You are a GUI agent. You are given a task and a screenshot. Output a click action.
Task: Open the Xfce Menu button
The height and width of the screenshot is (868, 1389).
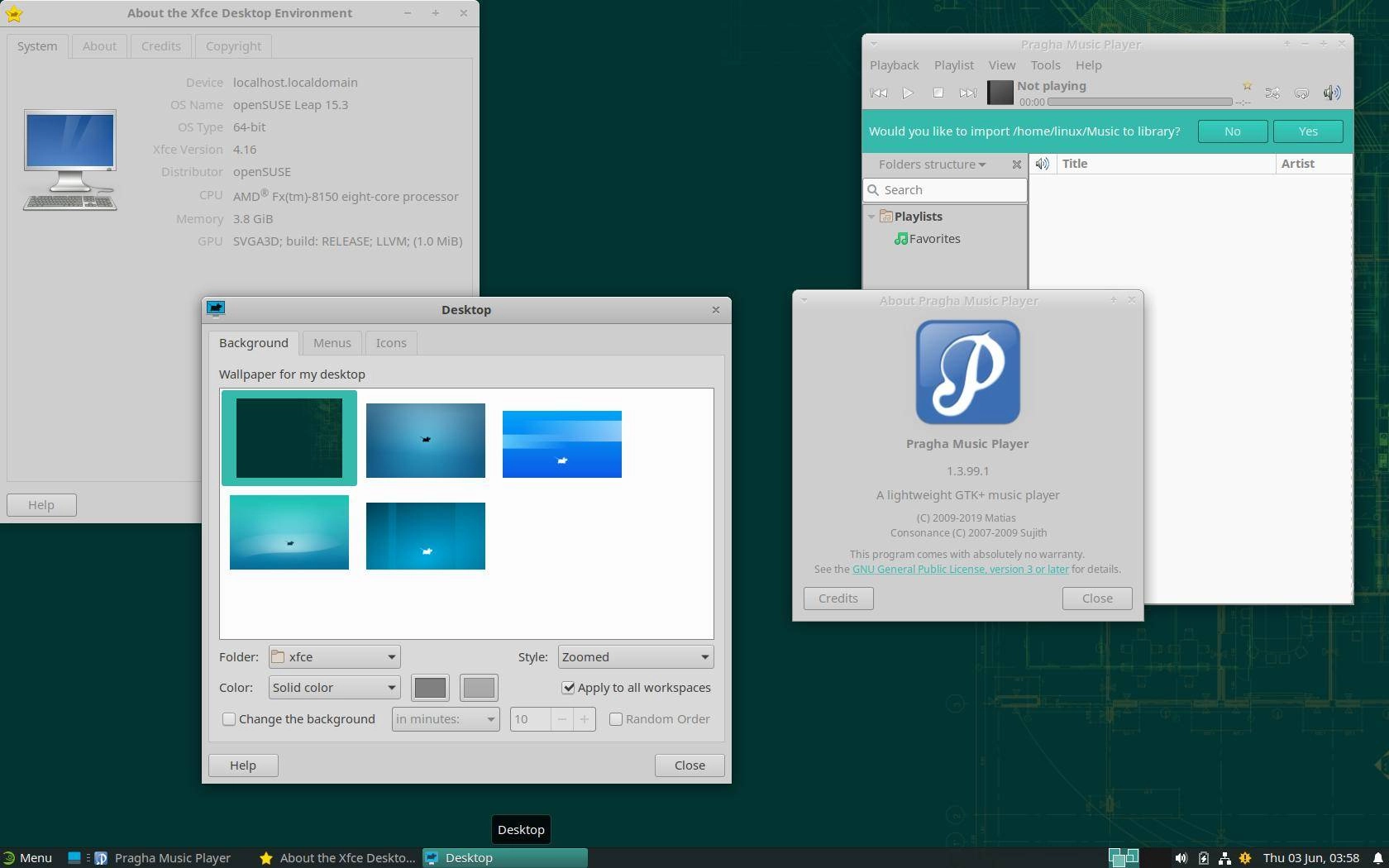tap(27, 858)
